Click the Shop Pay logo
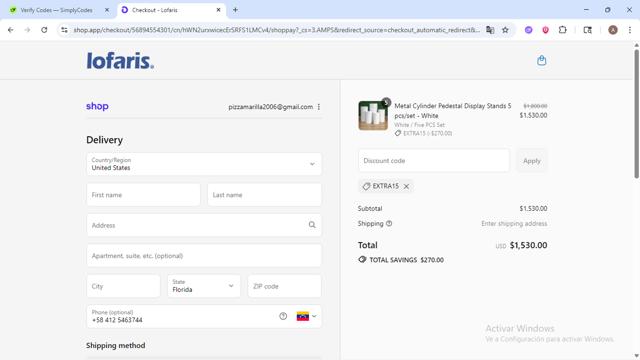Image resolution: width=640 pixels, height=360 pixels. click(97, 106)
